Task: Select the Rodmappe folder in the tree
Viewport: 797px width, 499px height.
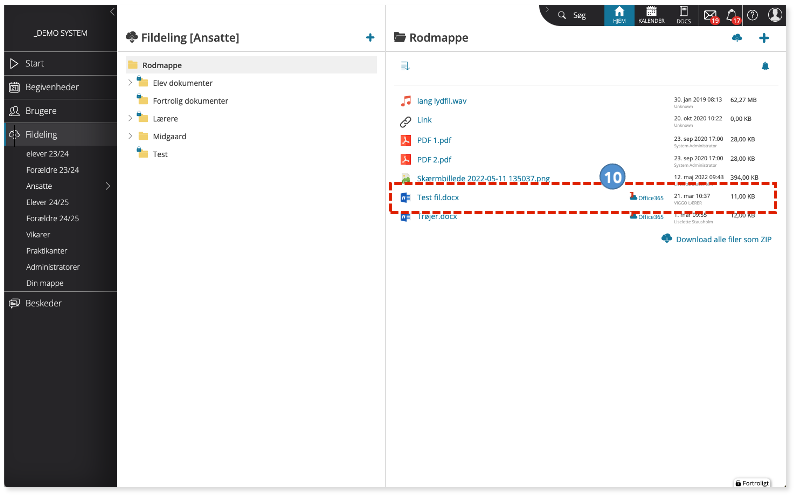Action: tap(252, 65)
